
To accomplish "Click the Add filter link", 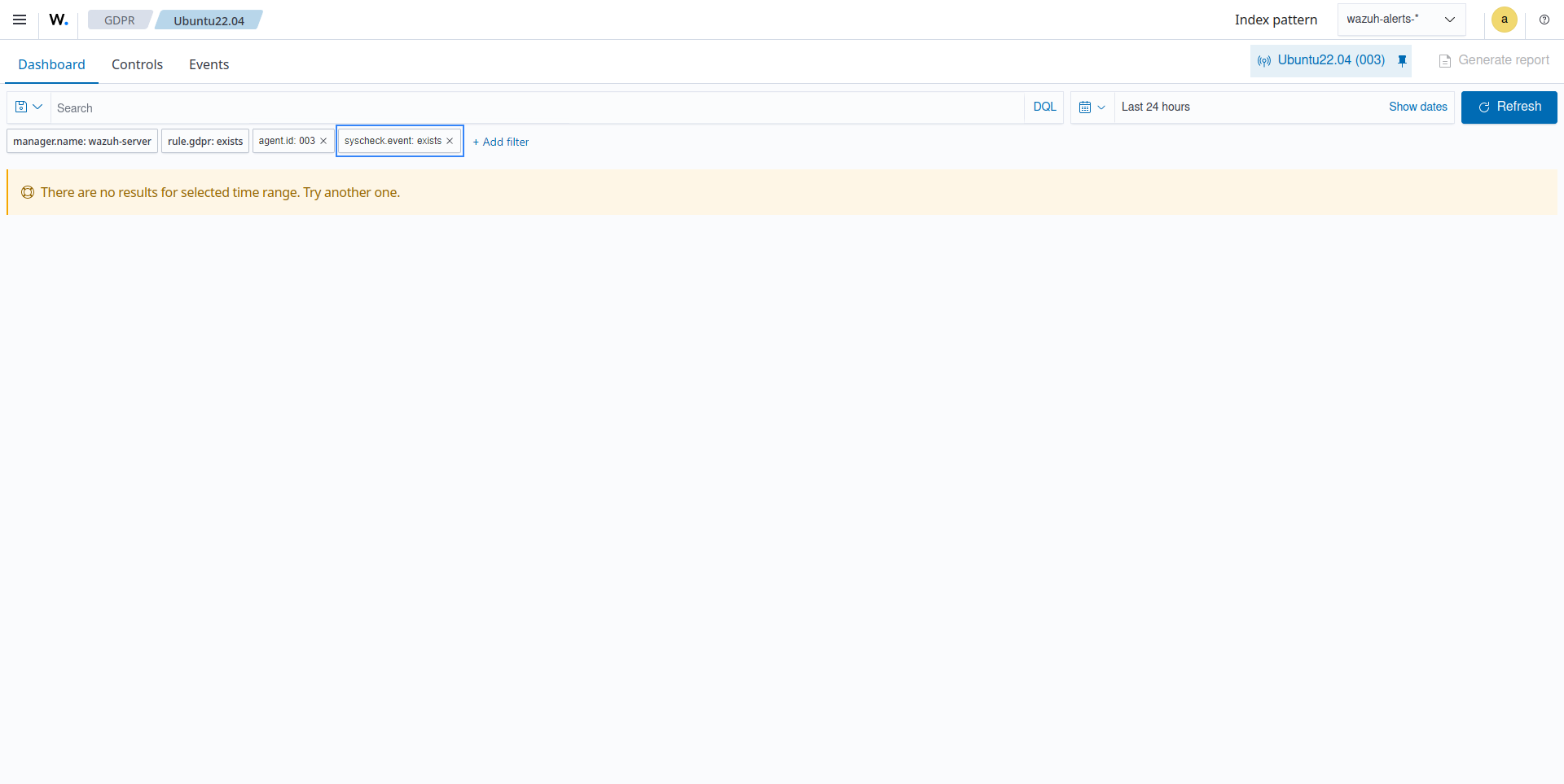I will click(x=500, y=142).
